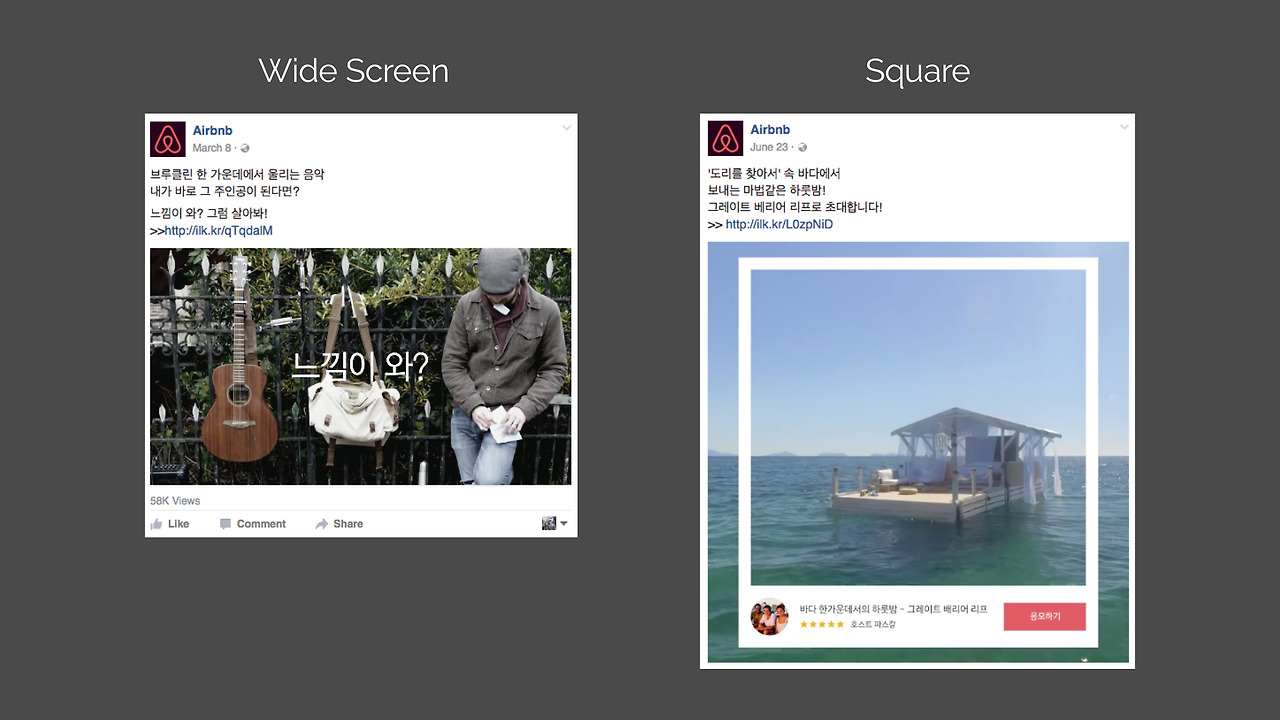Click the public globe icon beside June 23

(x=802, y=148)
